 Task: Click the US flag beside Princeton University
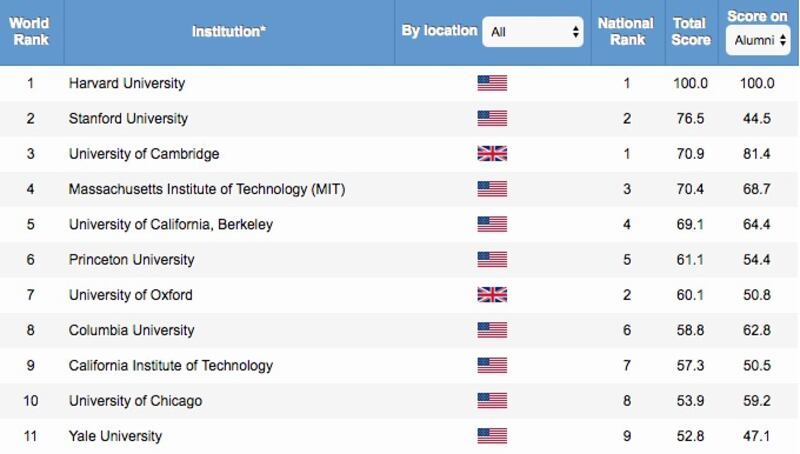point(492,260)
